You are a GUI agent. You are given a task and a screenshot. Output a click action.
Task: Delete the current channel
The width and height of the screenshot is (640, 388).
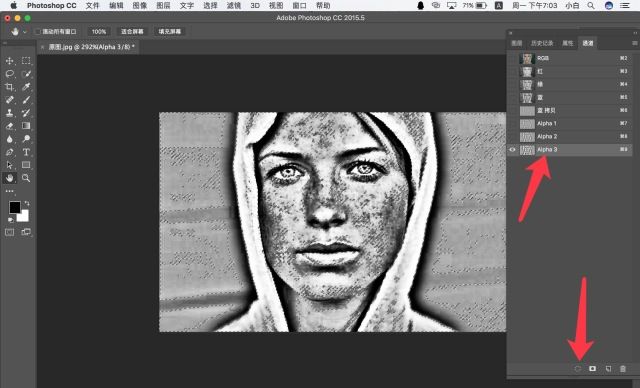[x=623, y=369]
